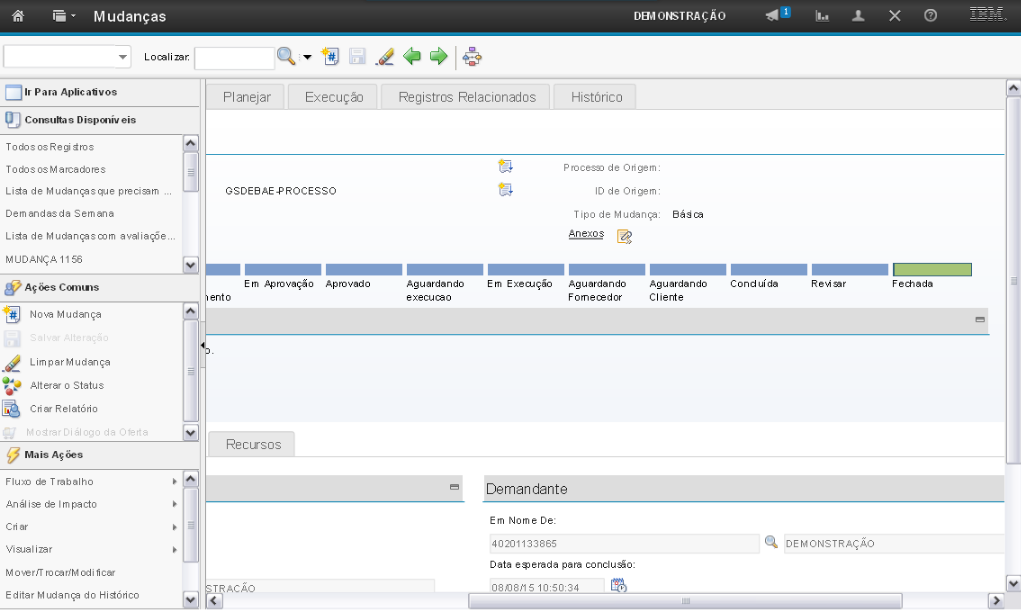Open the bulletin board megaphone notifications
This screenshot has height=610, width=1021.
pyautogui.click(x=777, y=16)
